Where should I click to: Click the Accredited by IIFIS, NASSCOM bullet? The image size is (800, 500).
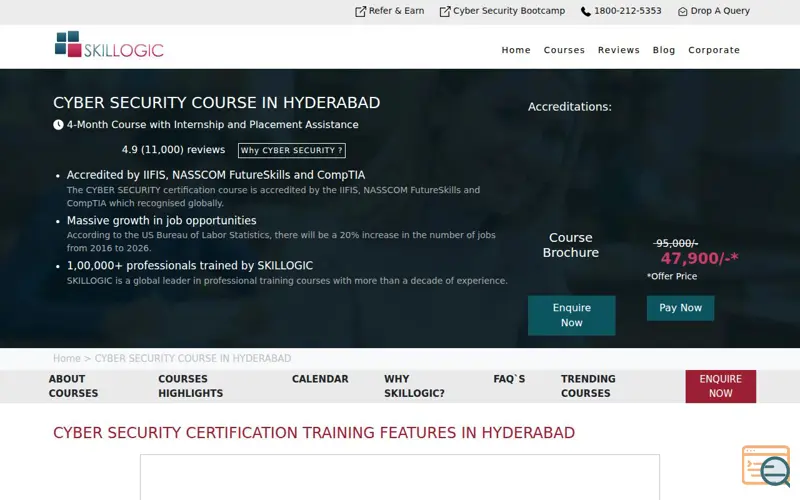216,175
